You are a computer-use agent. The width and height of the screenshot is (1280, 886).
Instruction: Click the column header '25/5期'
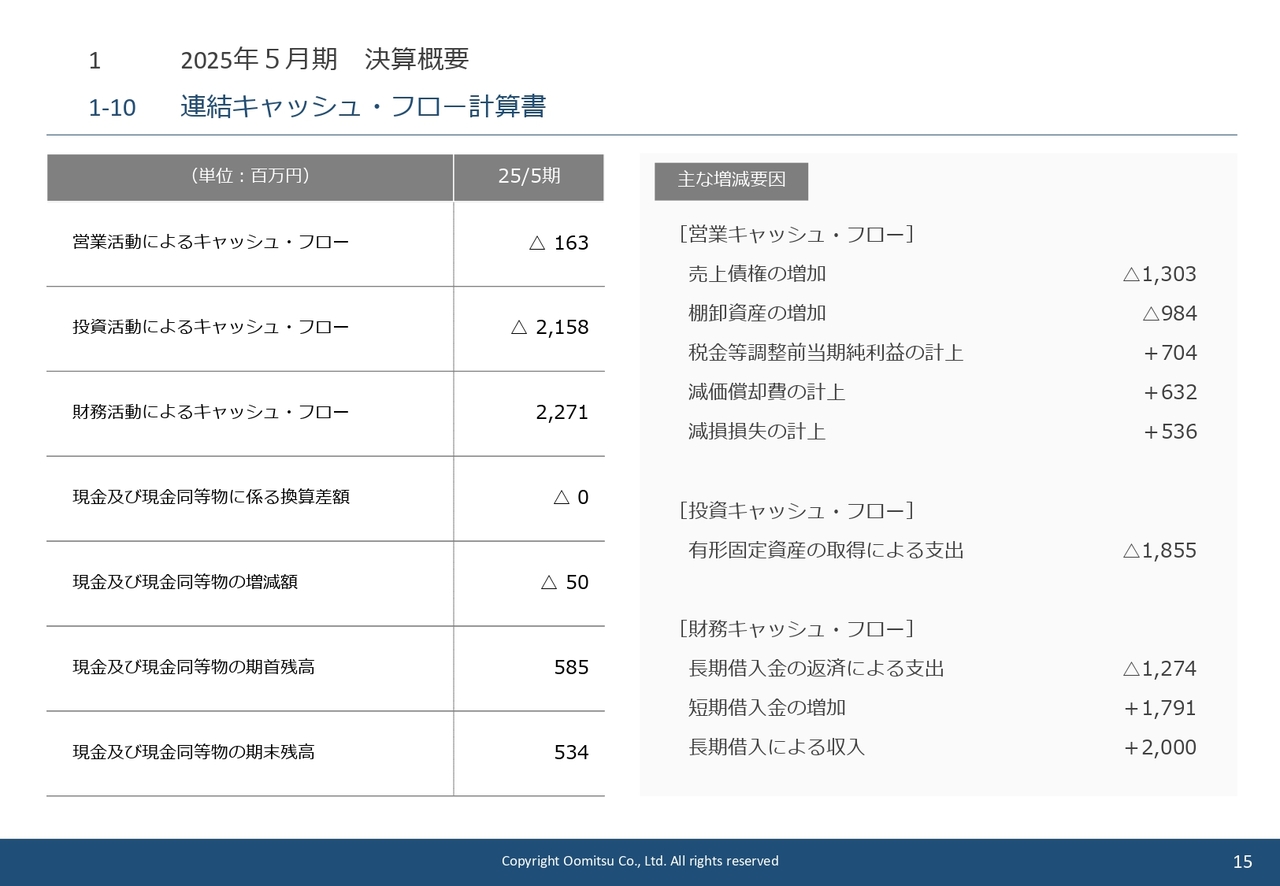click(x=529, y=177)
